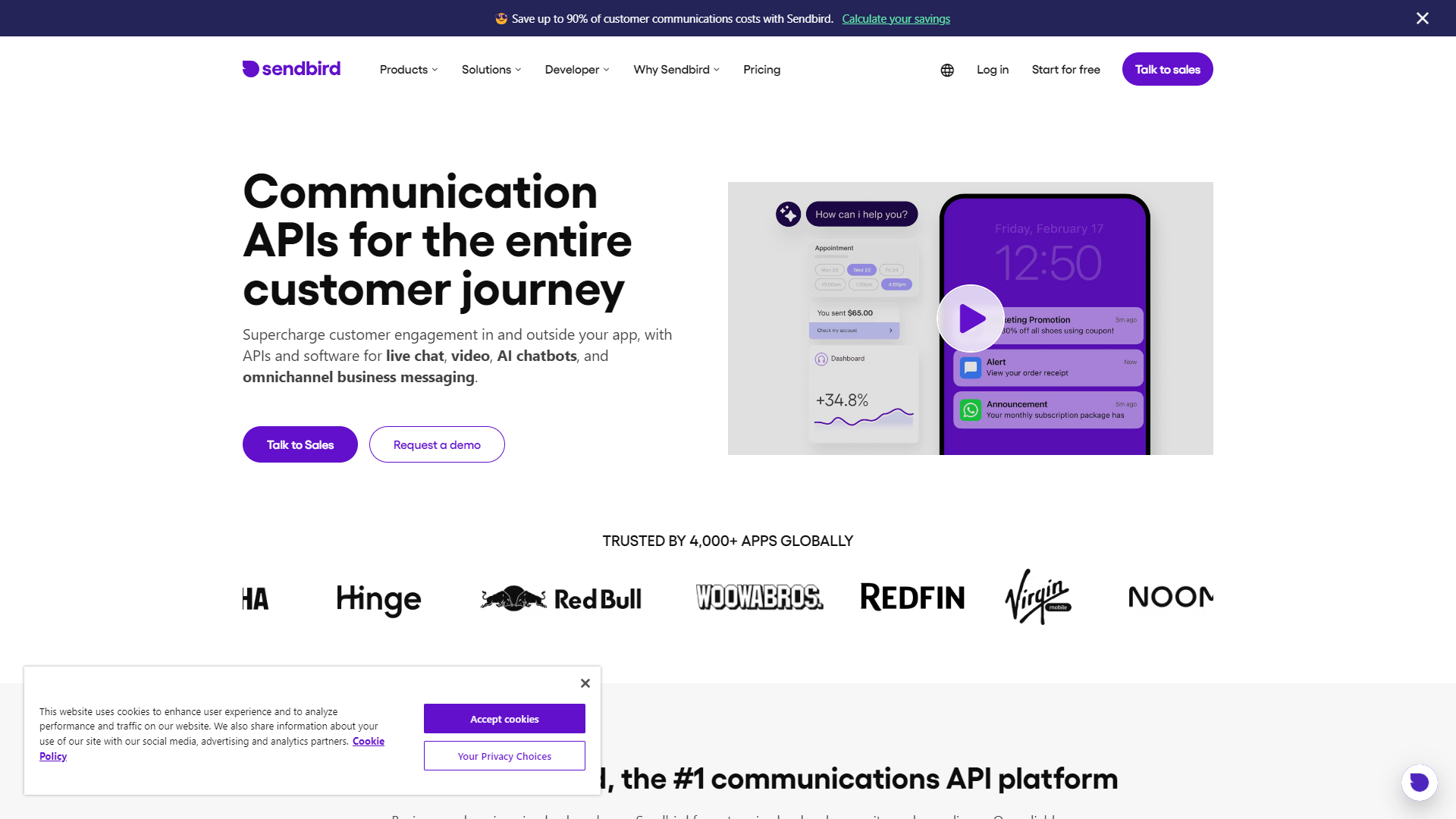This screenshot has height=819, width=1456.
Task: Click the chatbot 'How can I help you?' icon
Action: 789,213
